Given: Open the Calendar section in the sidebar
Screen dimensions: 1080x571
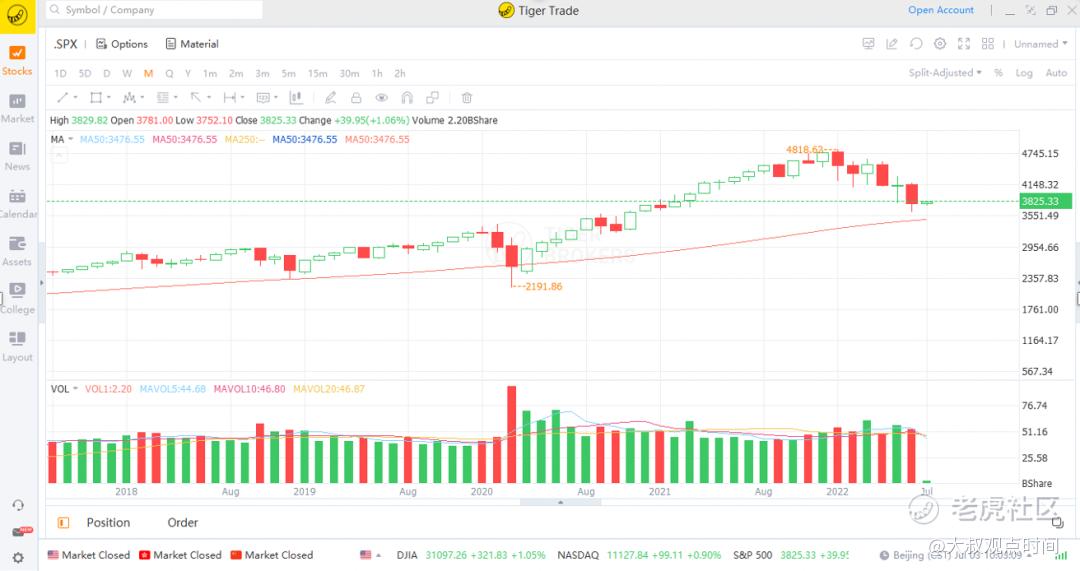Looking at the screenshot, I should (17, 205).
